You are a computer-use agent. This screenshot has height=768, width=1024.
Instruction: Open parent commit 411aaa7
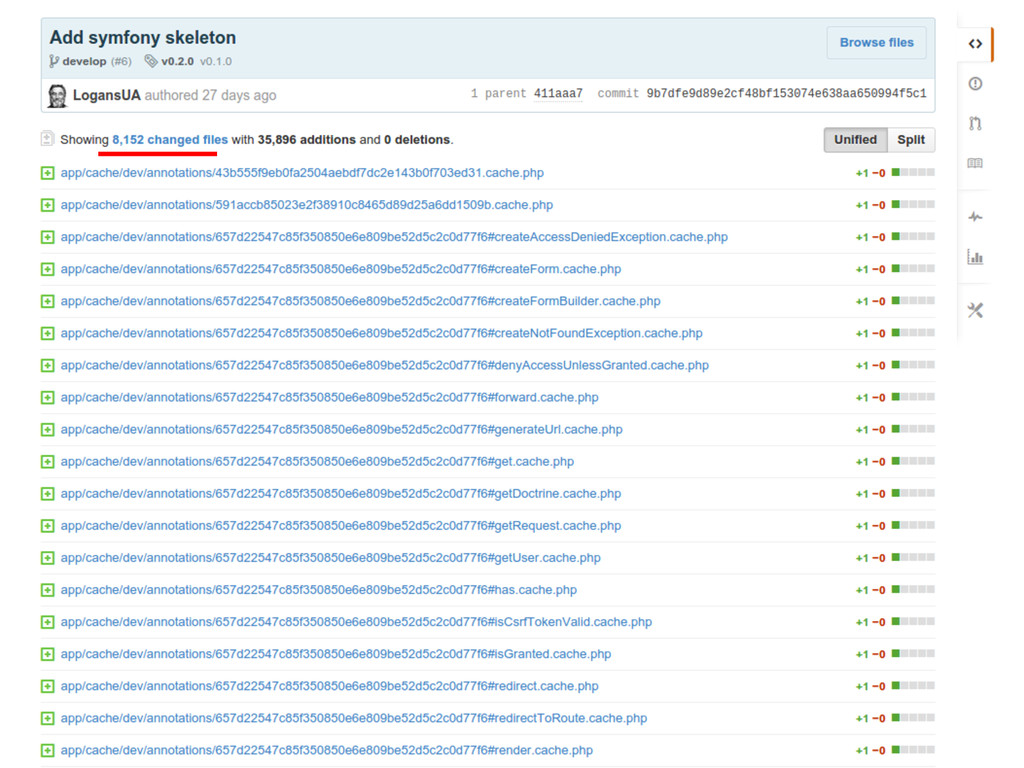point(558,93)
